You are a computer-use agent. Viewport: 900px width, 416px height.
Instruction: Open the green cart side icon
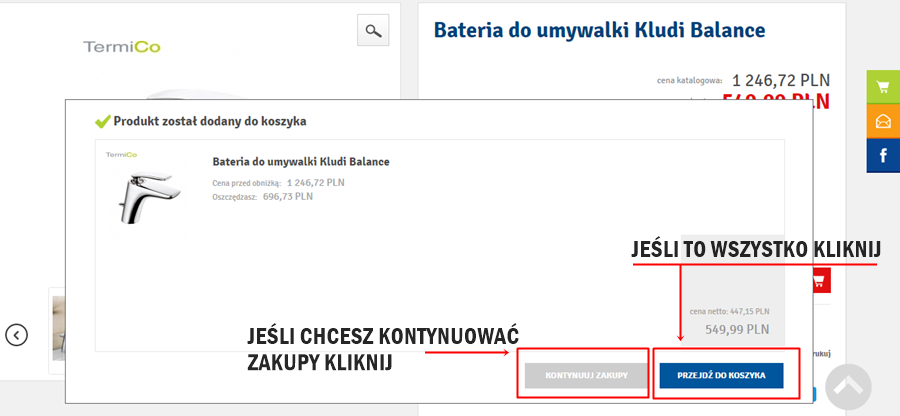coord(882,87)
